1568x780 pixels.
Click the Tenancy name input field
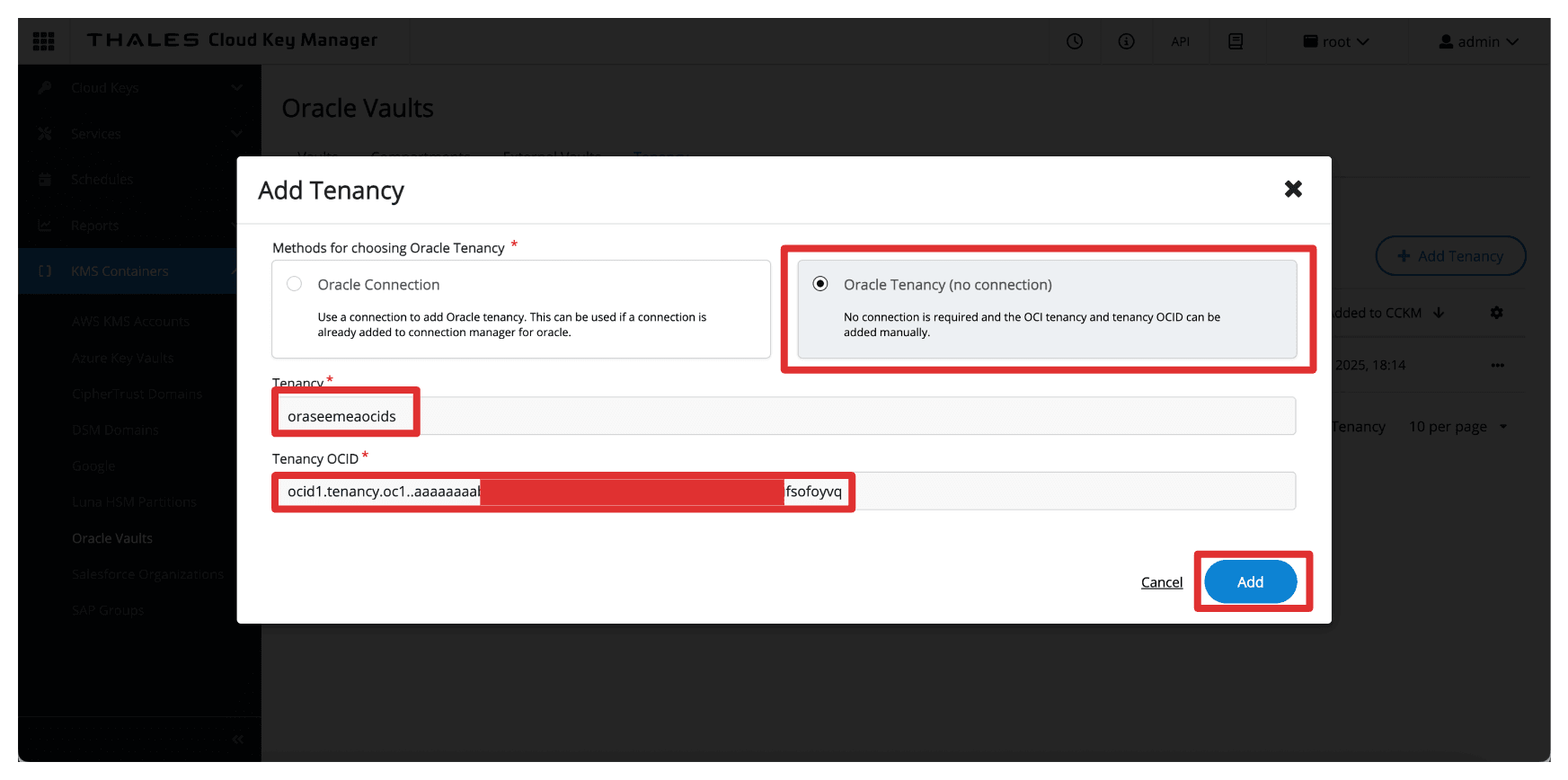(x=784, y=416)
